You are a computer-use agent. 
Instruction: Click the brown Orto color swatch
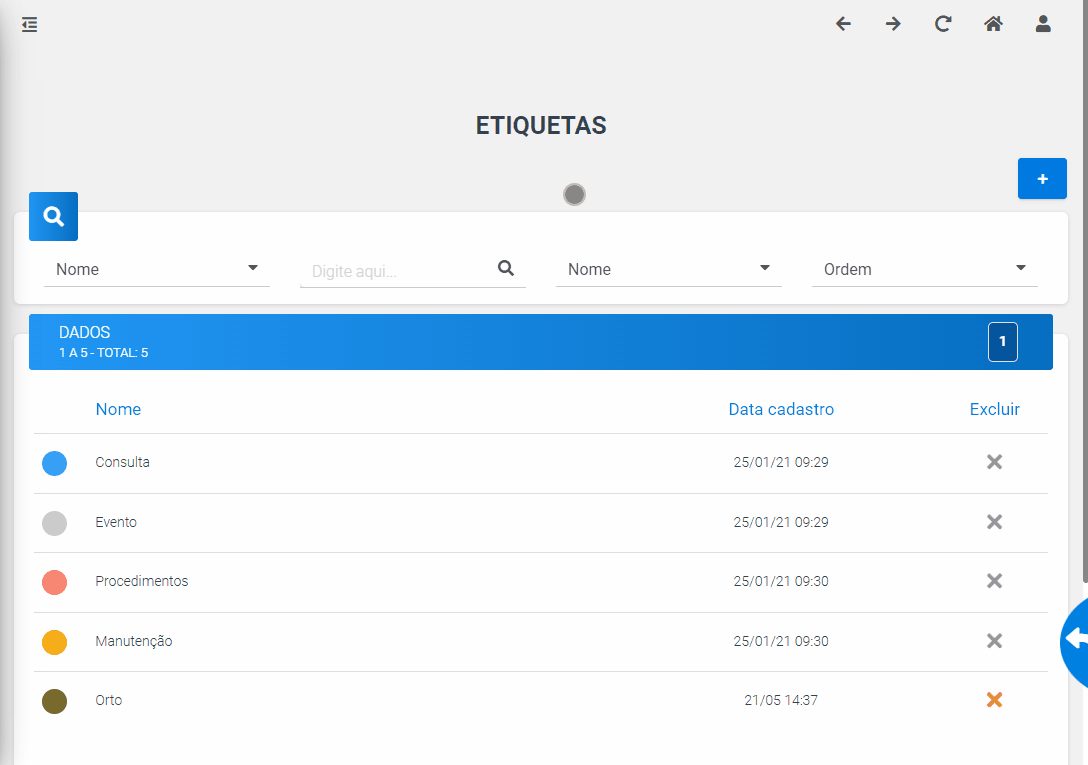point(54,701)
